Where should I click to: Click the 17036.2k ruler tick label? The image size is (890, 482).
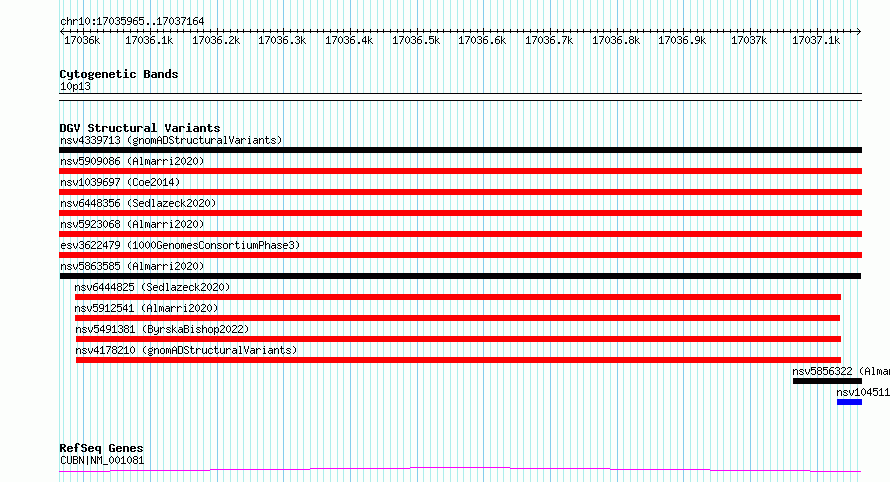click(x=216, y=40)
